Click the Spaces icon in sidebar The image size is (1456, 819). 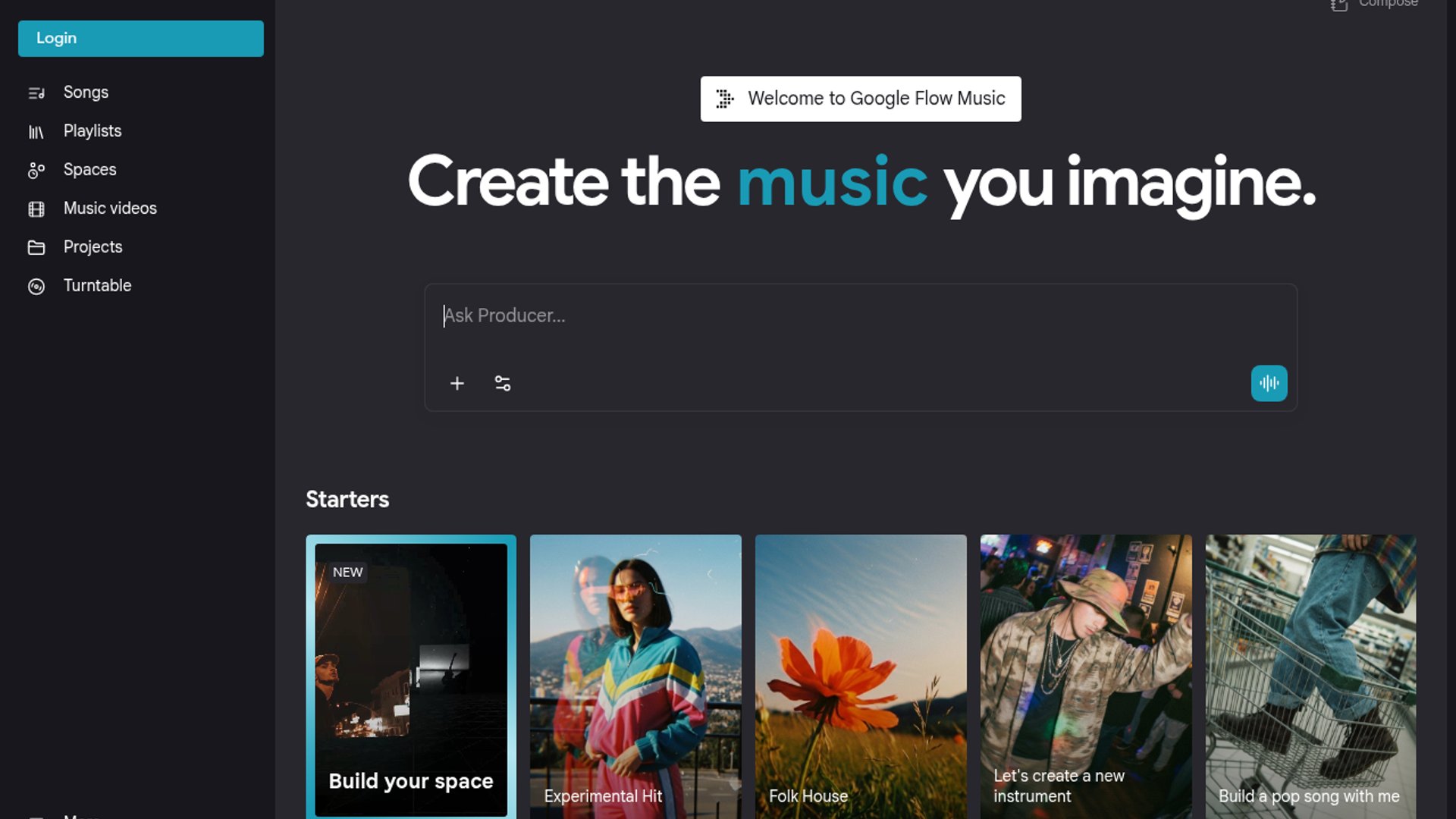pyautogui.click(x=36, y=171)
